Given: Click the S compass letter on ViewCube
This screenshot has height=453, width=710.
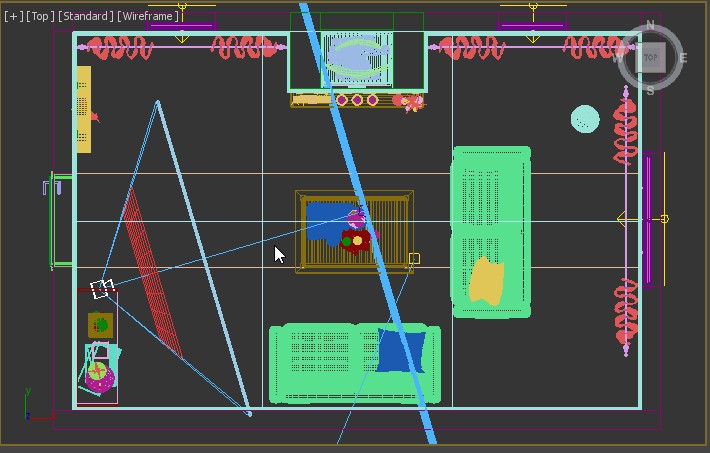Looking at the screenshot, I should [x=650, y=90].
